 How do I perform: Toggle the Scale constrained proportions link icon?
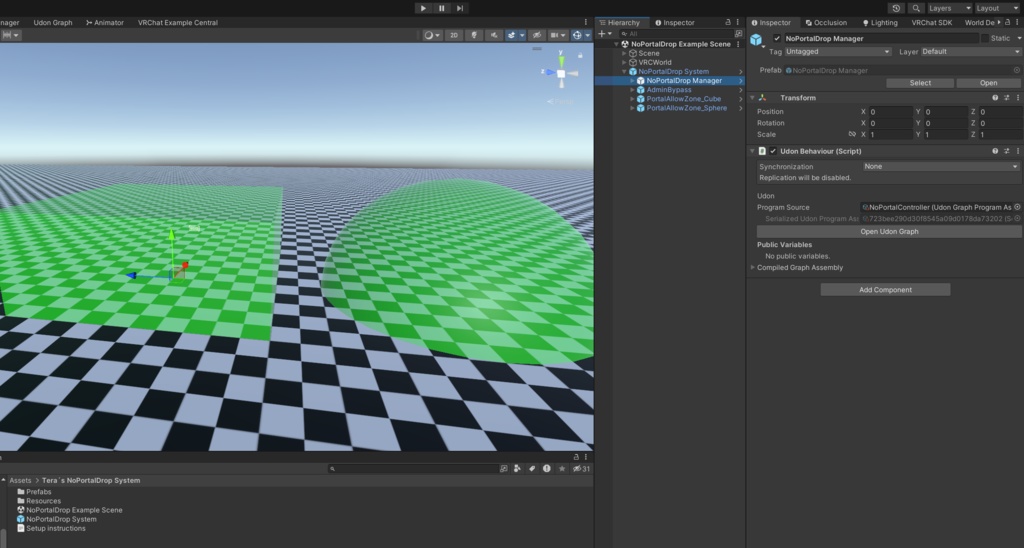(x=852, y=135)
